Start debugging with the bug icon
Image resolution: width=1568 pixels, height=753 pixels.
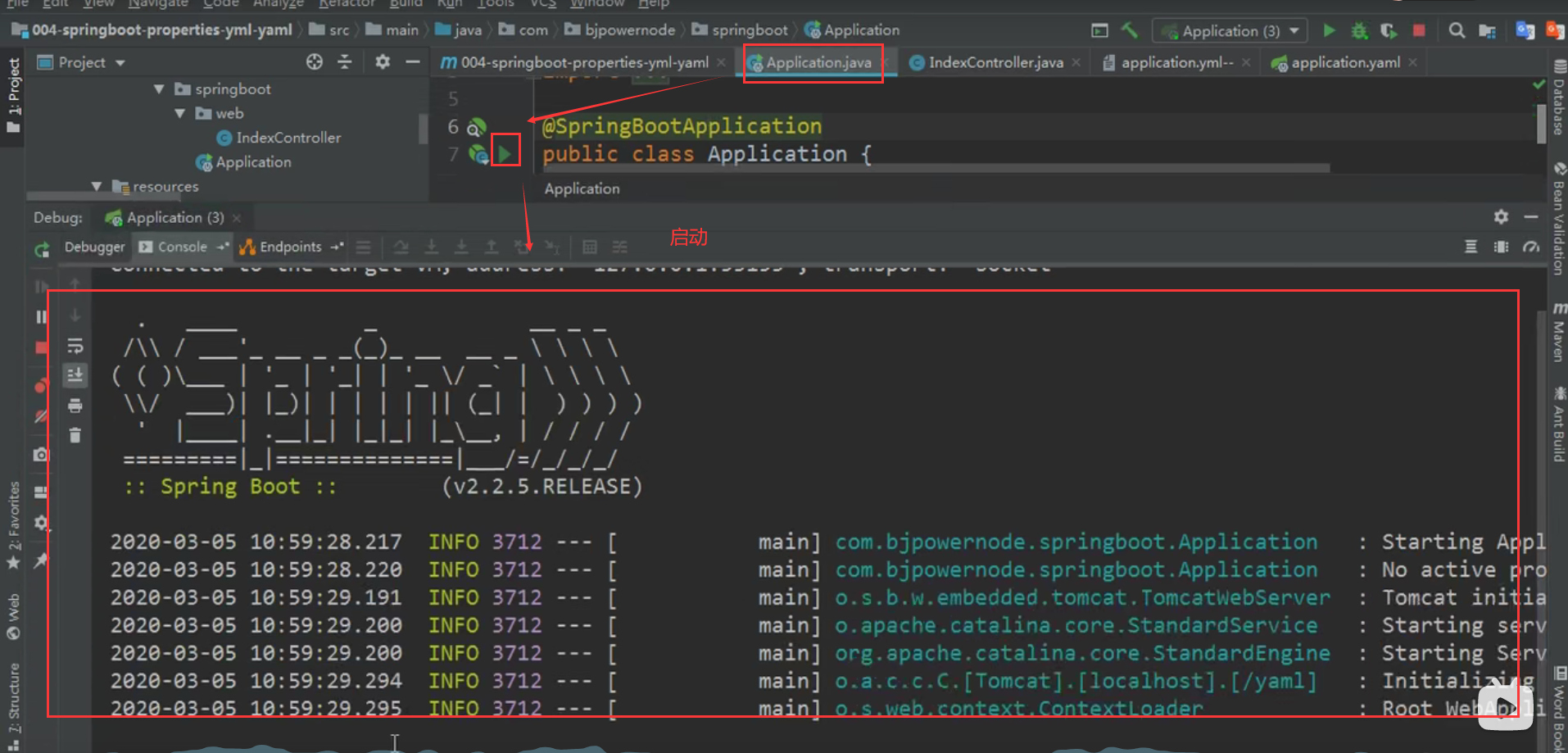tap(1359, 31)
